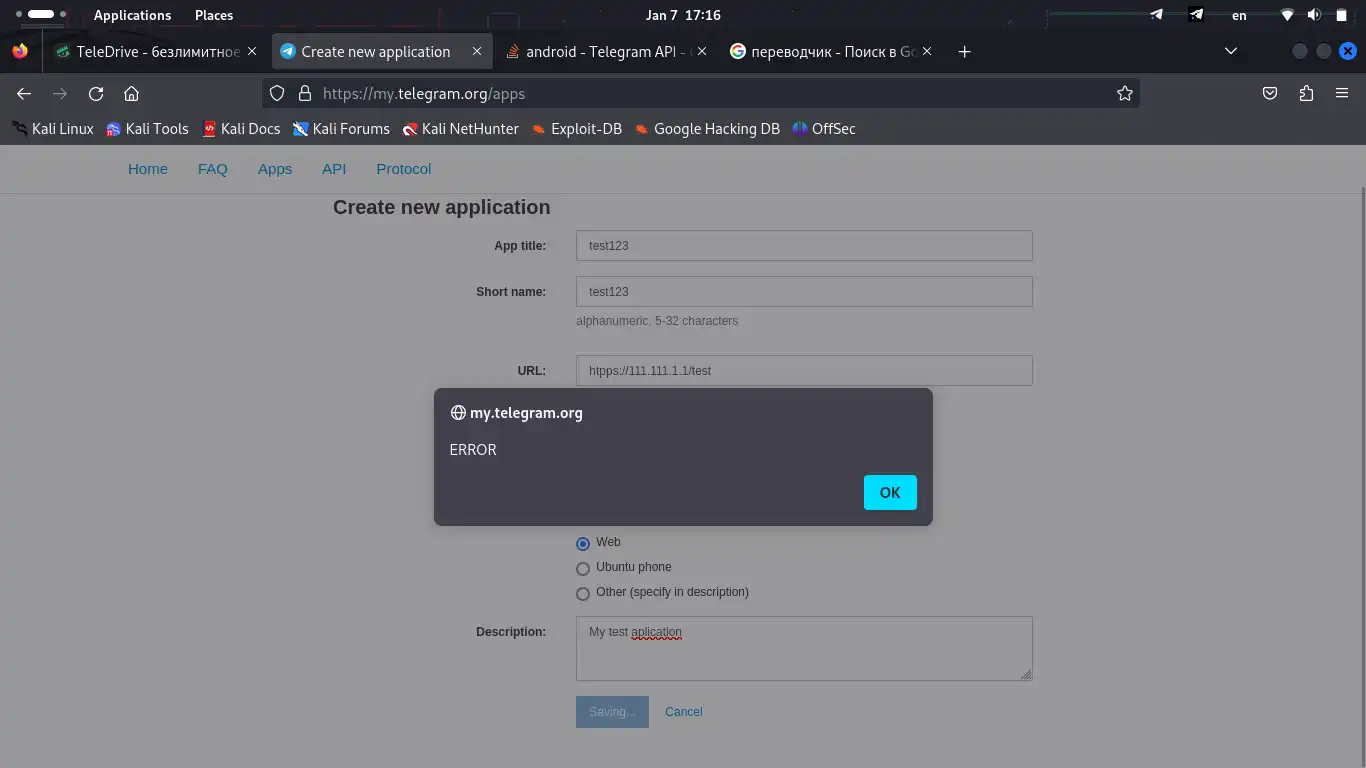Click the Firefox View icon

click(20, 51)
